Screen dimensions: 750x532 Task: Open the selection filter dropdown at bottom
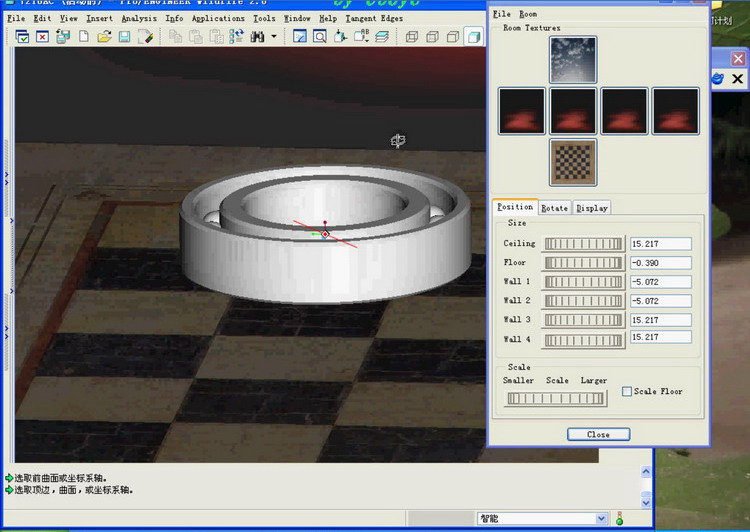click(601, 519)
